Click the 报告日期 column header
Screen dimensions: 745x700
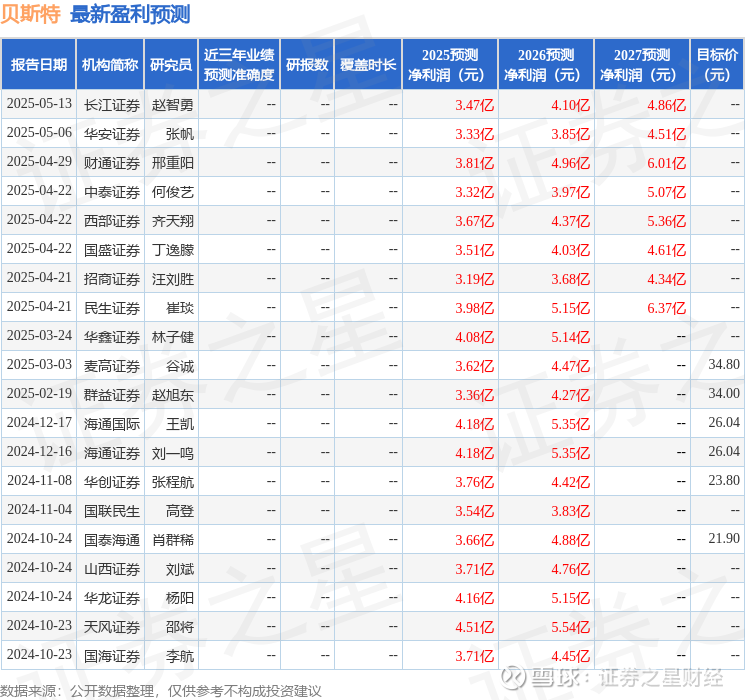38,65
